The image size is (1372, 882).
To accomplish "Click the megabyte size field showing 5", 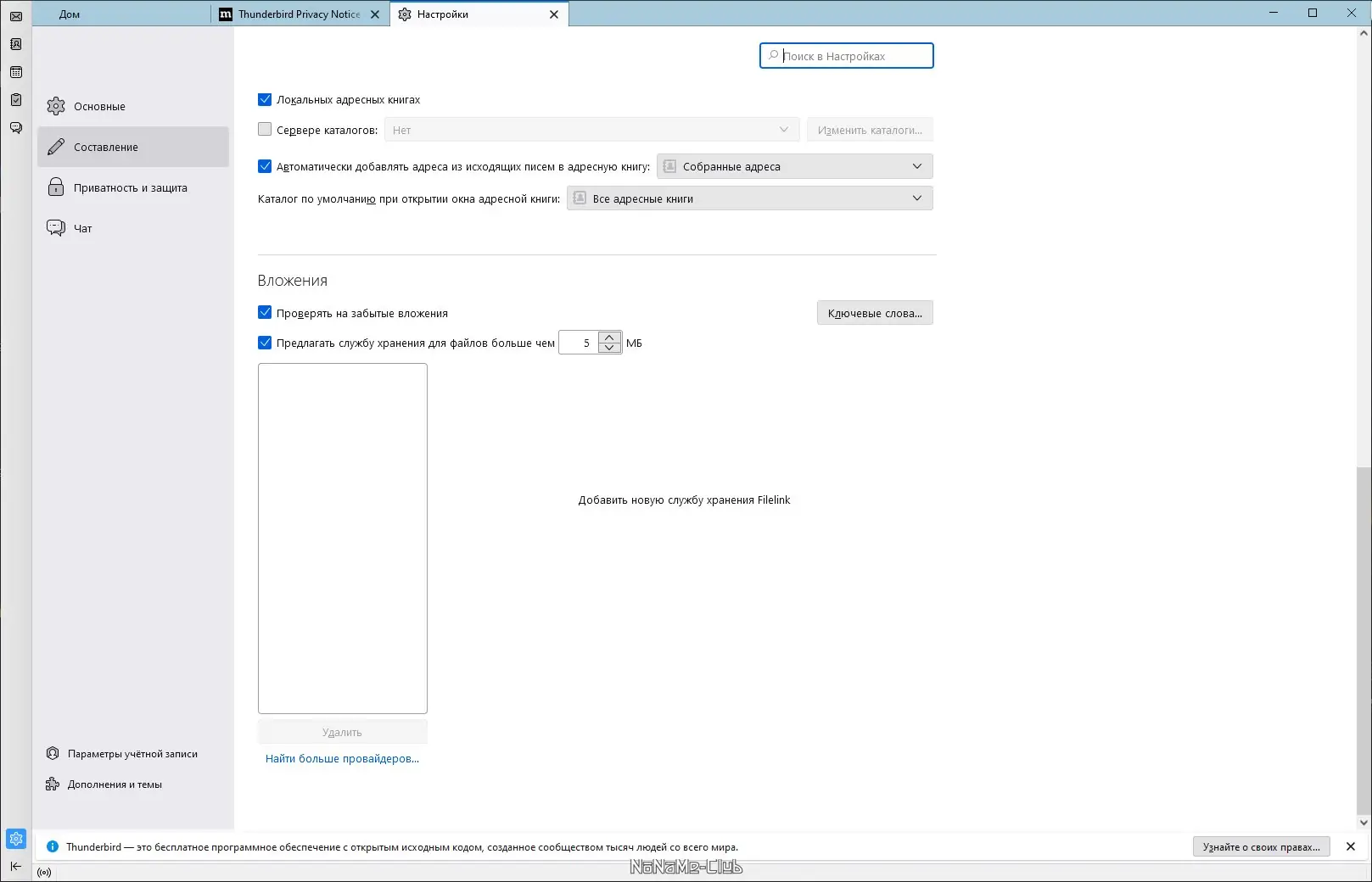I will (x=579, y=343).
